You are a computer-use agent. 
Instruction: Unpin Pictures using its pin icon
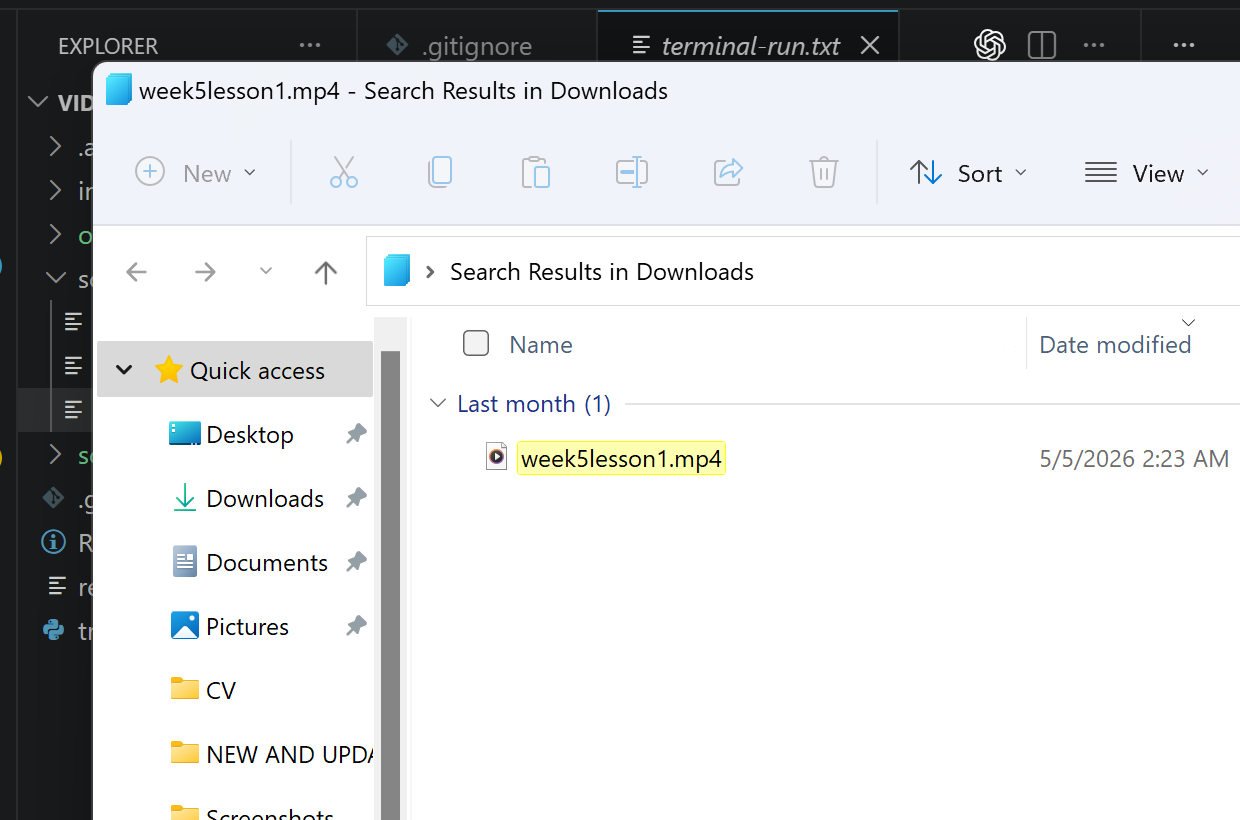356,627
